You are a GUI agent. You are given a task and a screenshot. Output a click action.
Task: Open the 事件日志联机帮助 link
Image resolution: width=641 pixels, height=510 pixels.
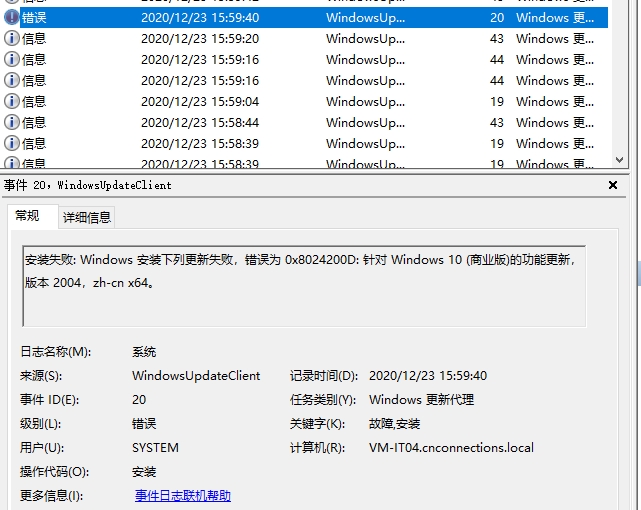point(183,496)
